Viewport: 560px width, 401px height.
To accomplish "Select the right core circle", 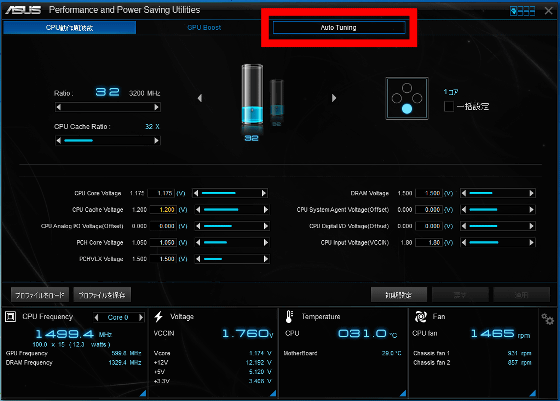I will point(417,98).
